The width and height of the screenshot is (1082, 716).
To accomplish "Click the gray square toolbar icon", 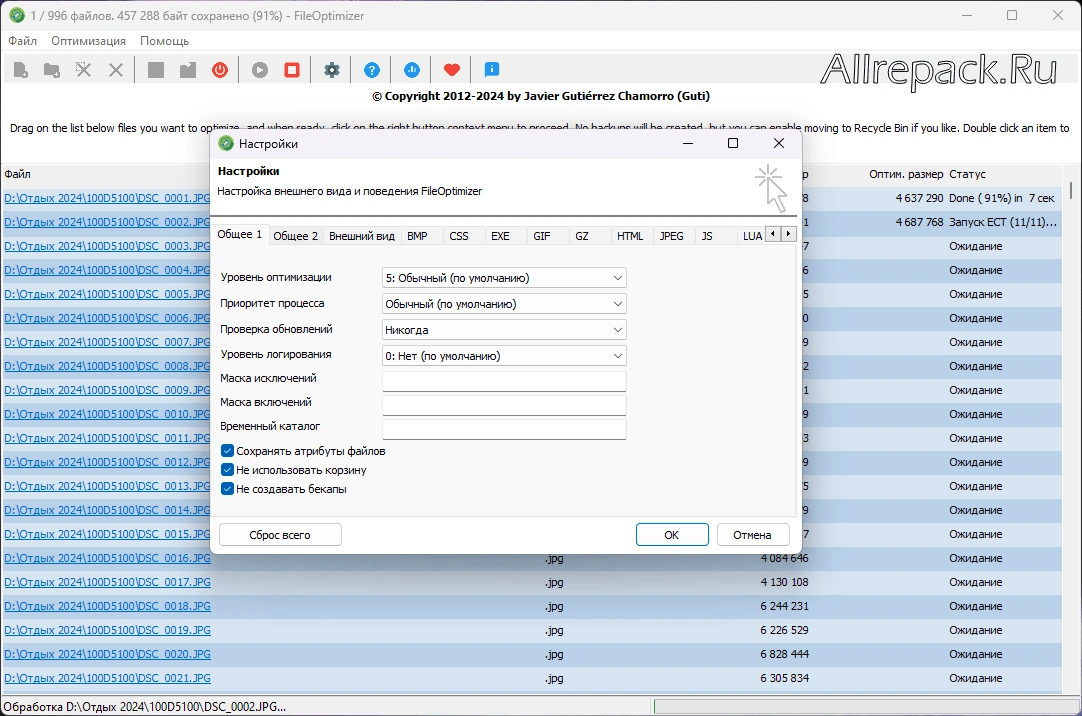I will click(x=156, y=70).
